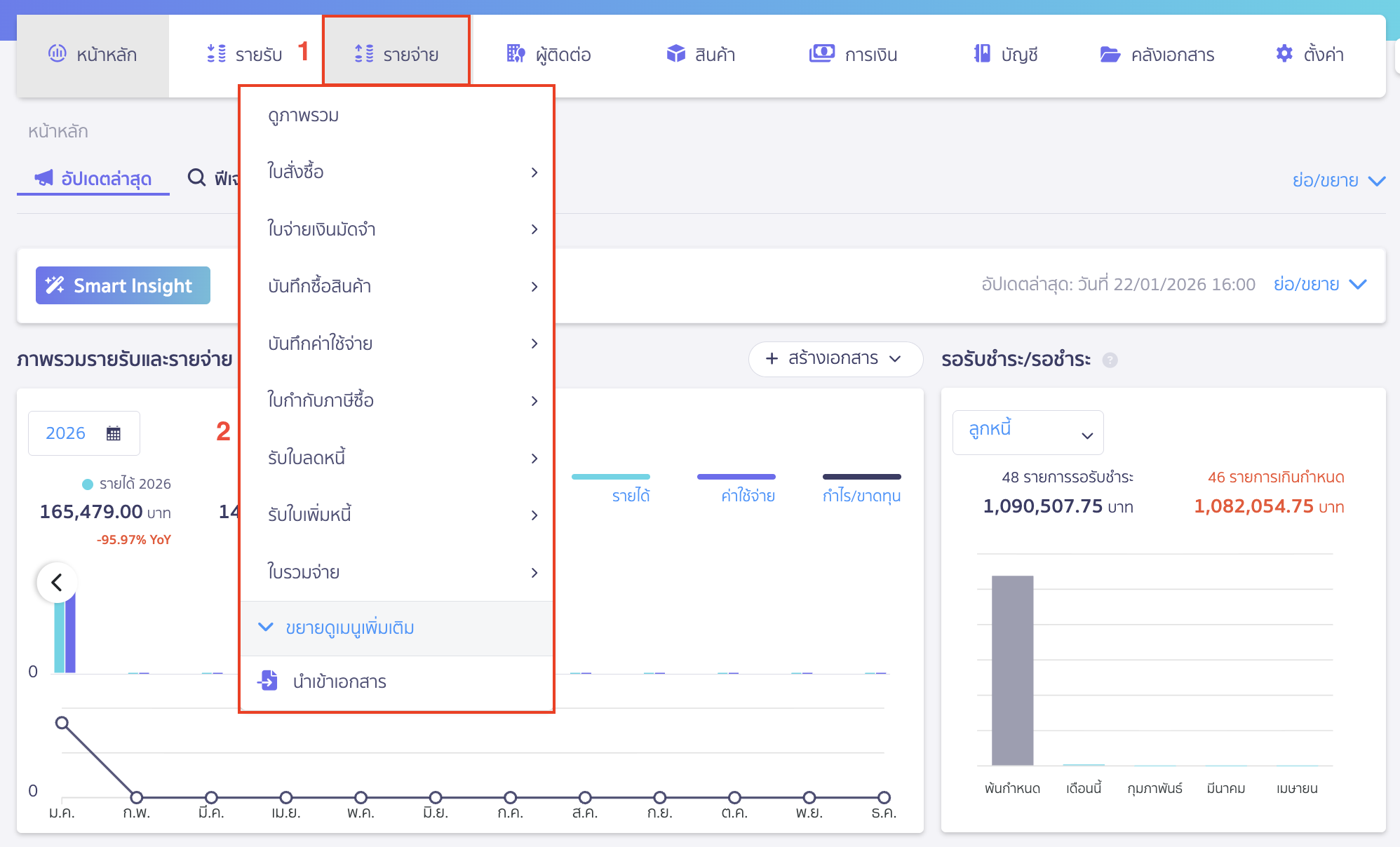Click the สินค้า product box icon

[675, 54]
